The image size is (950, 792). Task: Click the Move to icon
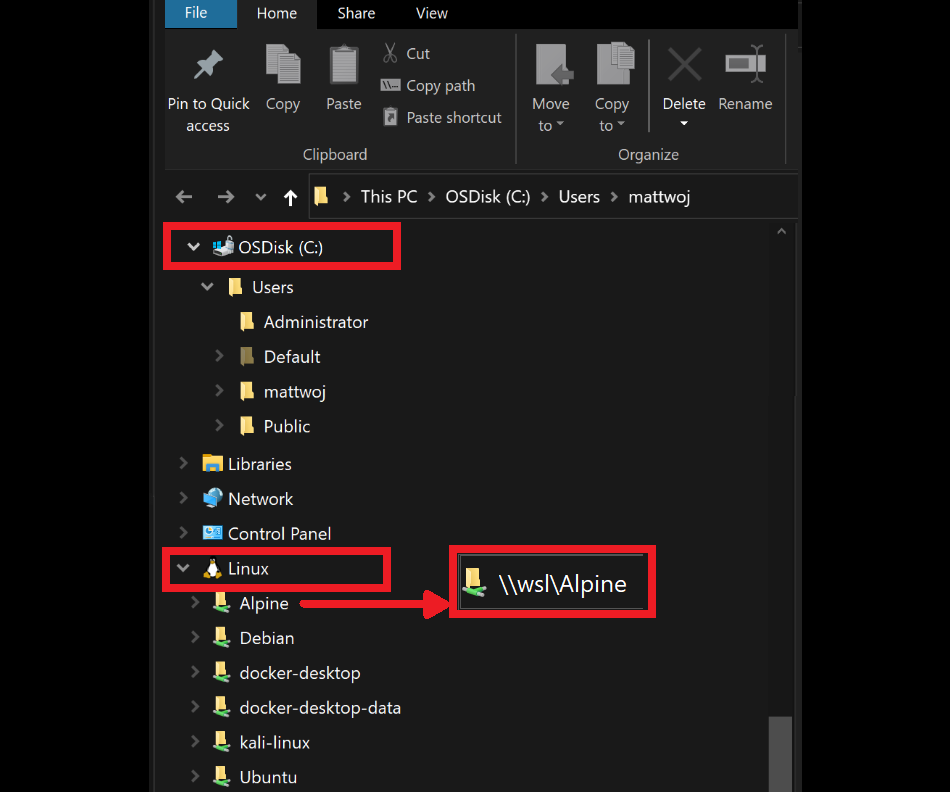[x=553, y=64]
